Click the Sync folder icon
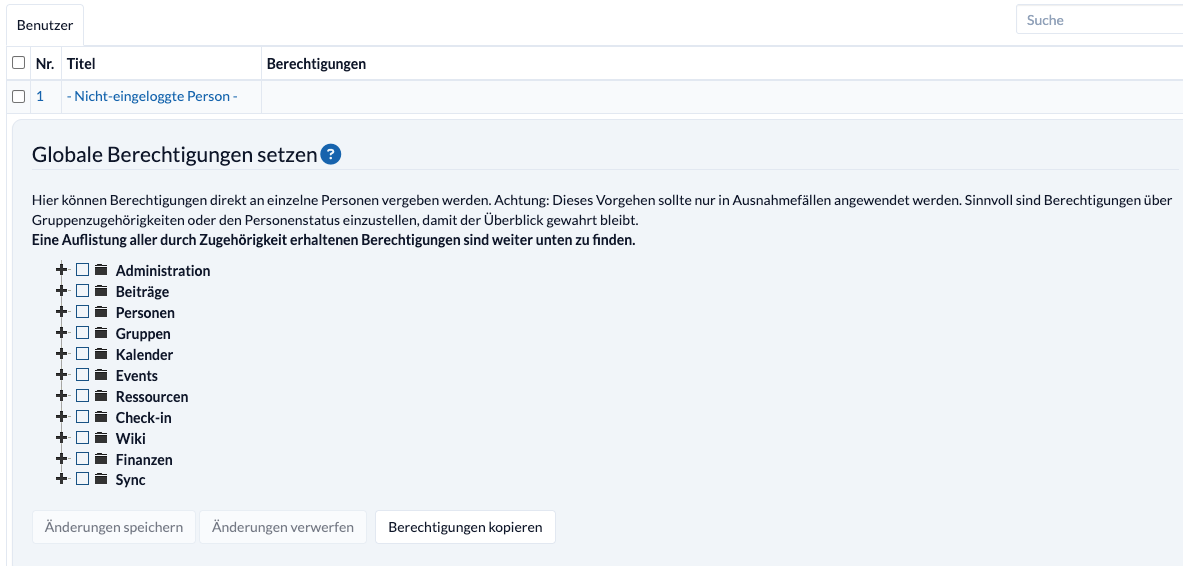1183x566 pixels. [101, 479]
